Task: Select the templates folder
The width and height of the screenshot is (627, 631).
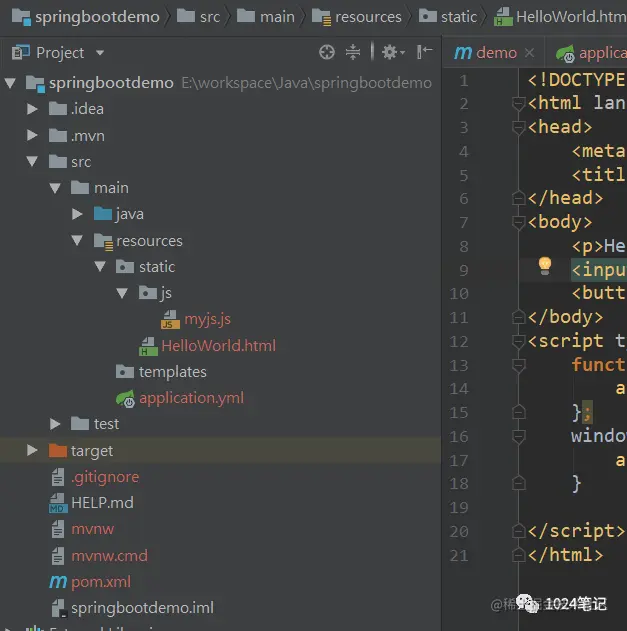Action: point(173,372)
